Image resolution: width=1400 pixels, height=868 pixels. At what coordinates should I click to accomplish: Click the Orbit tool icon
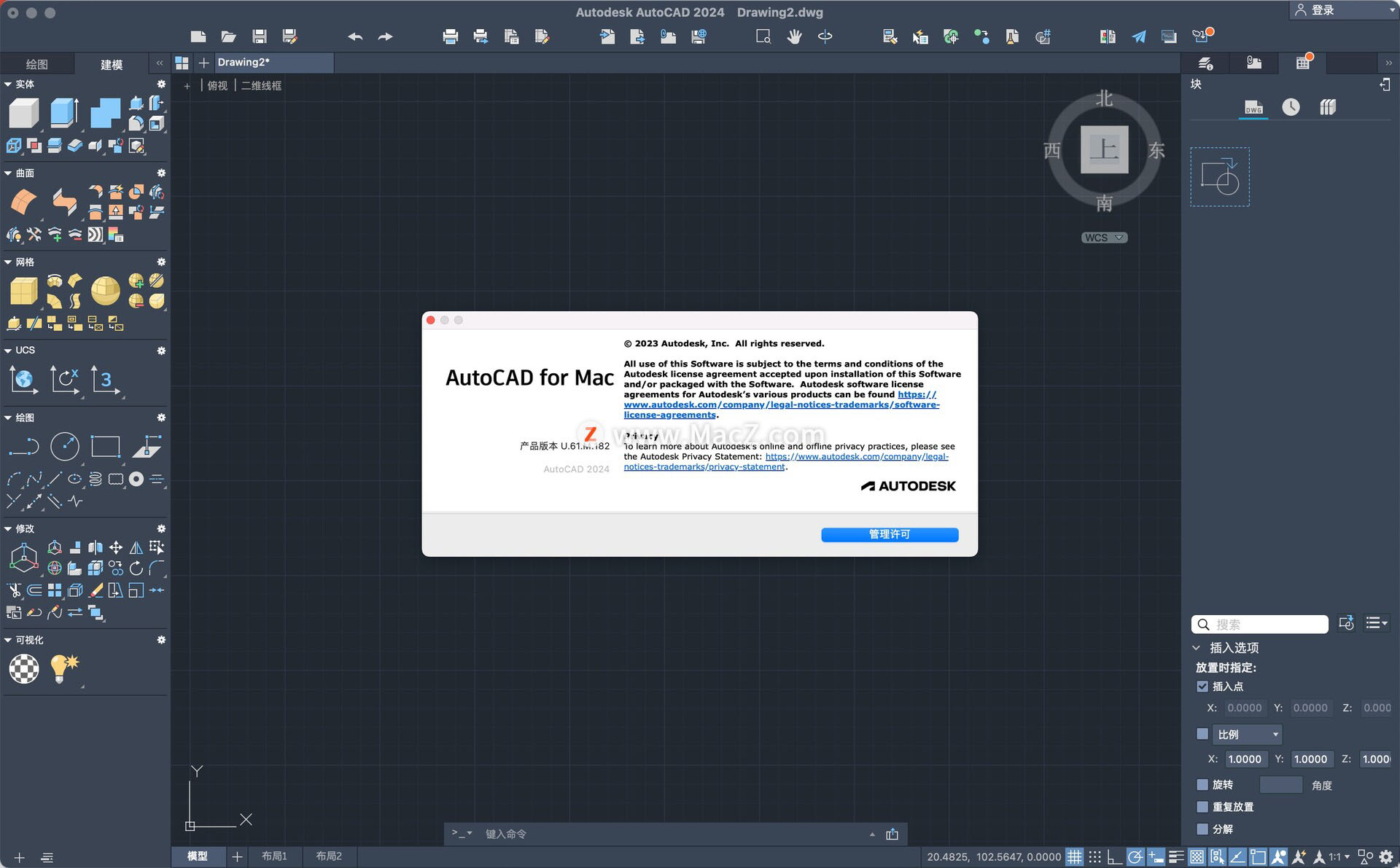tap(825, 36)
